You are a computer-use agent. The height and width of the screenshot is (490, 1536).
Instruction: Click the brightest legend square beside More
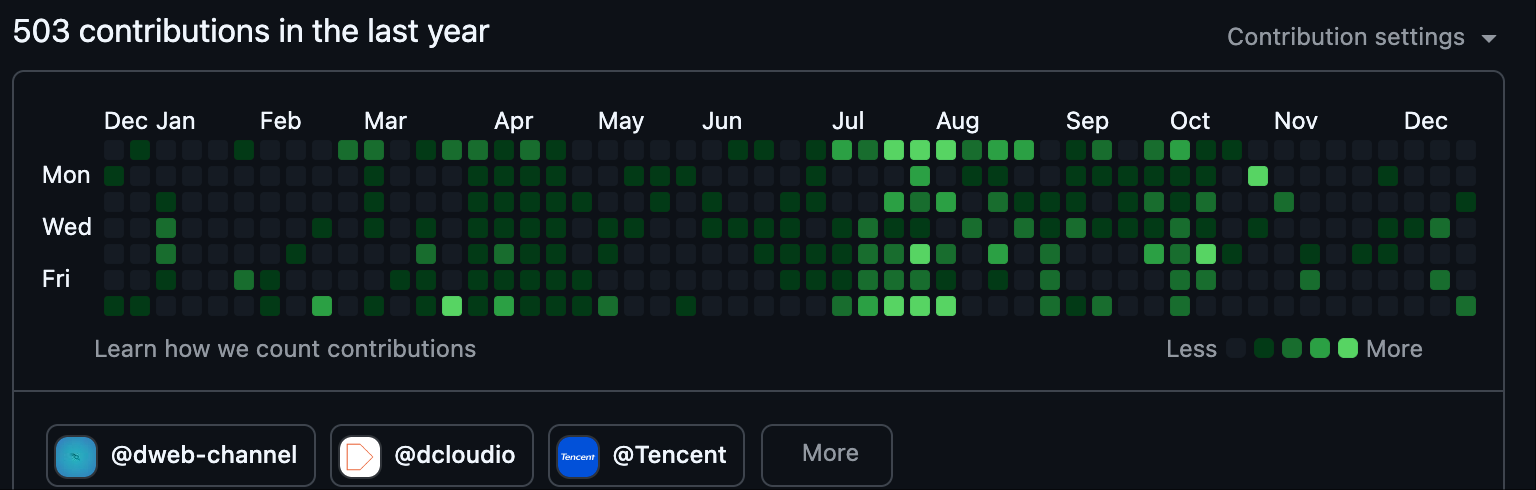tap(1348, 348)
